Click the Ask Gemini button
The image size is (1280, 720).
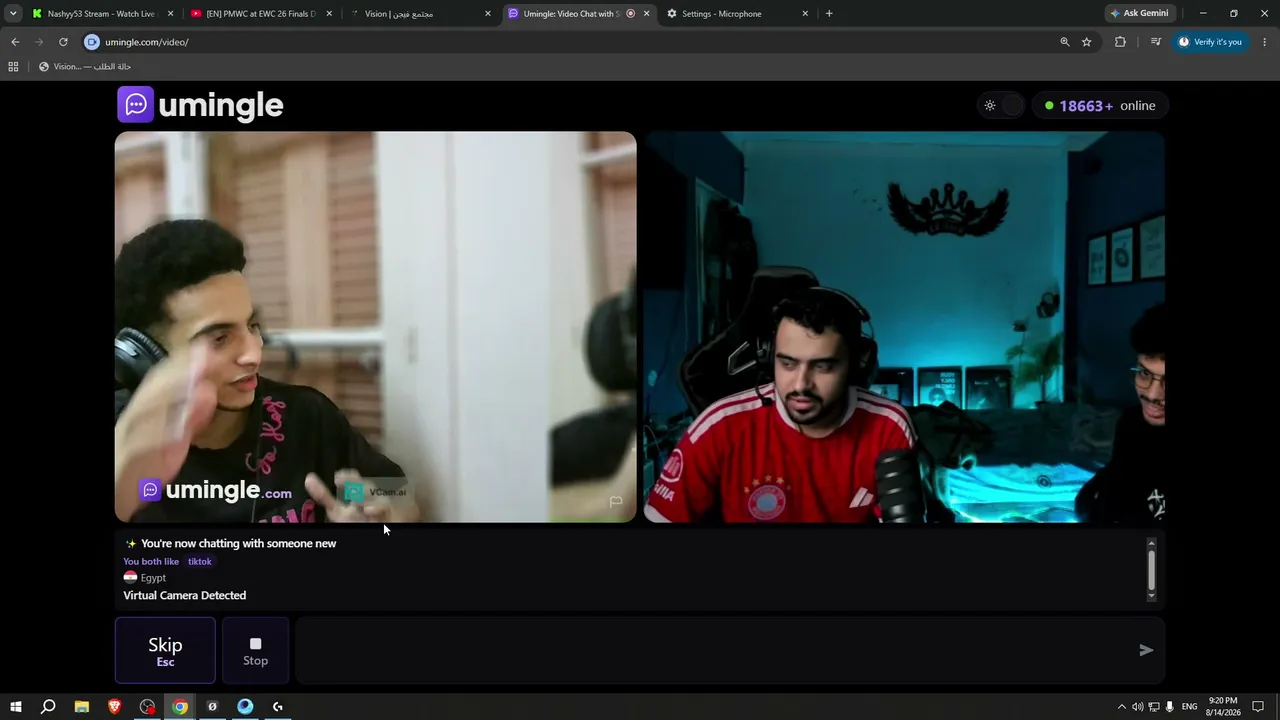(x=1139, y=14)
